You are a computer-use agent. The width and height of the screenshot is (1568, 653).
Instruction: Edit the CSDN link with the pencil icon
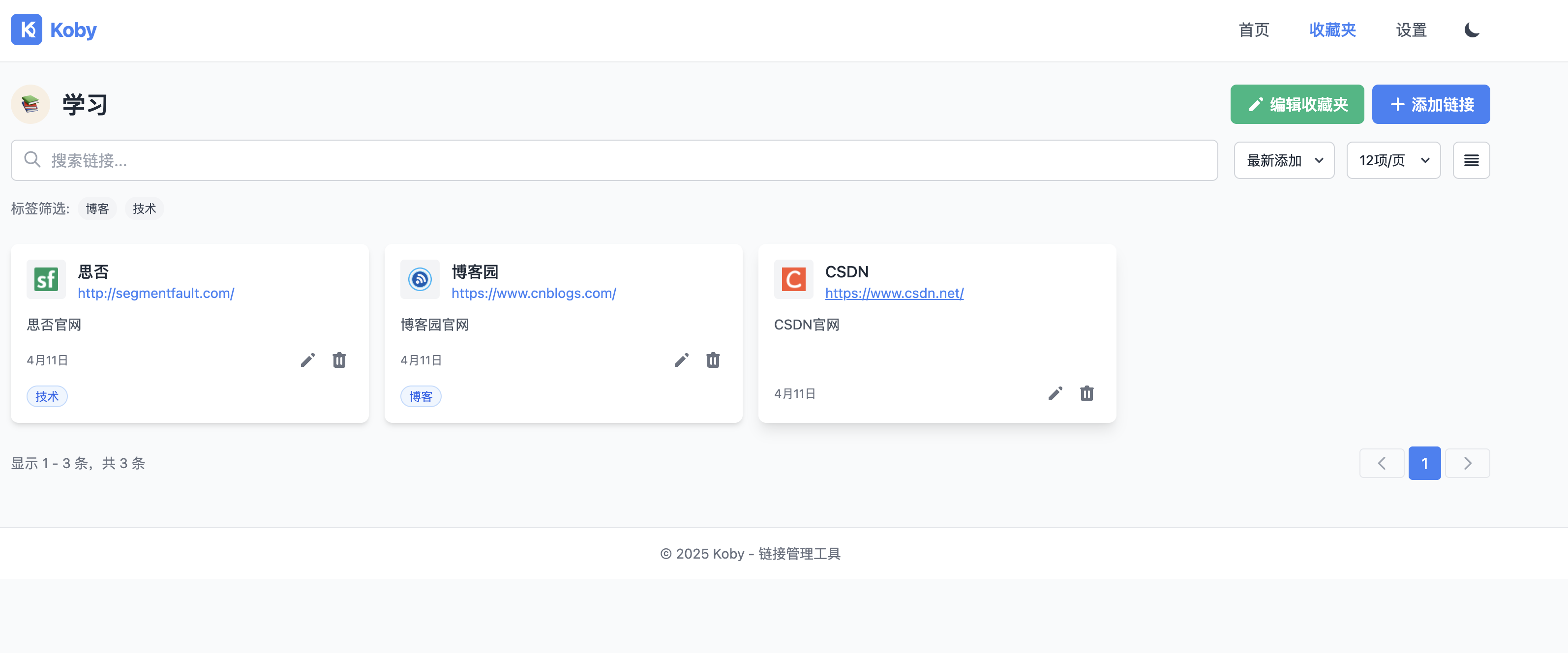tap(1055, 394)
